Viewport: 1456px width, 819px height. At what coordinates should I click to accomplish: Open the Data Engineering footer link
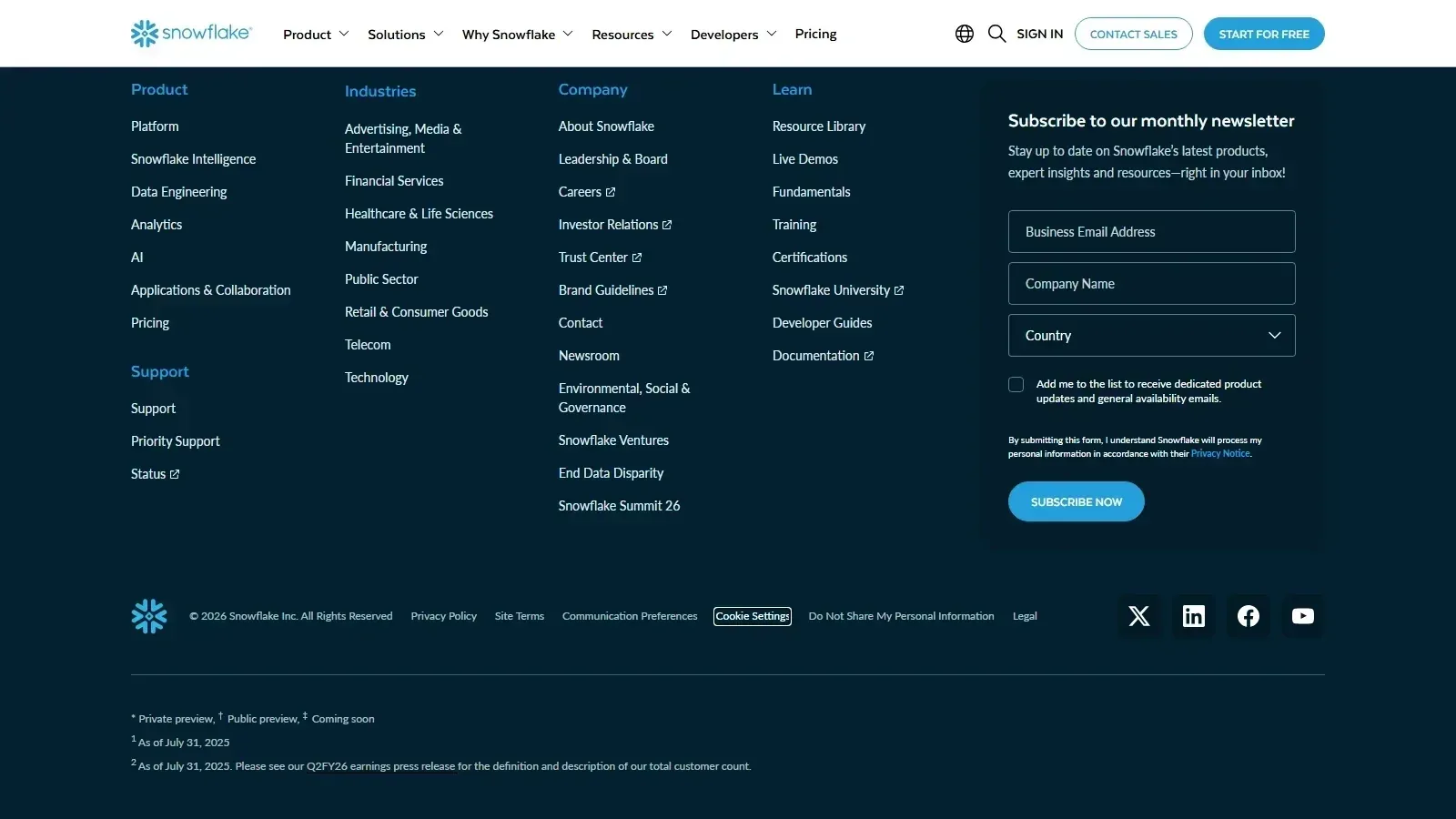pos(178,192)
